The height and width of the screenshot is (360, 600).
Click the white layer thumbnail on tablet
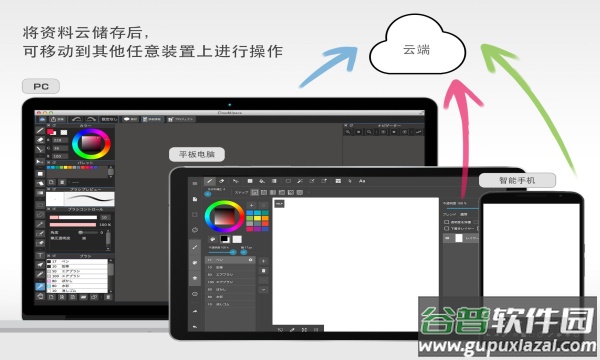click(459, 238)
